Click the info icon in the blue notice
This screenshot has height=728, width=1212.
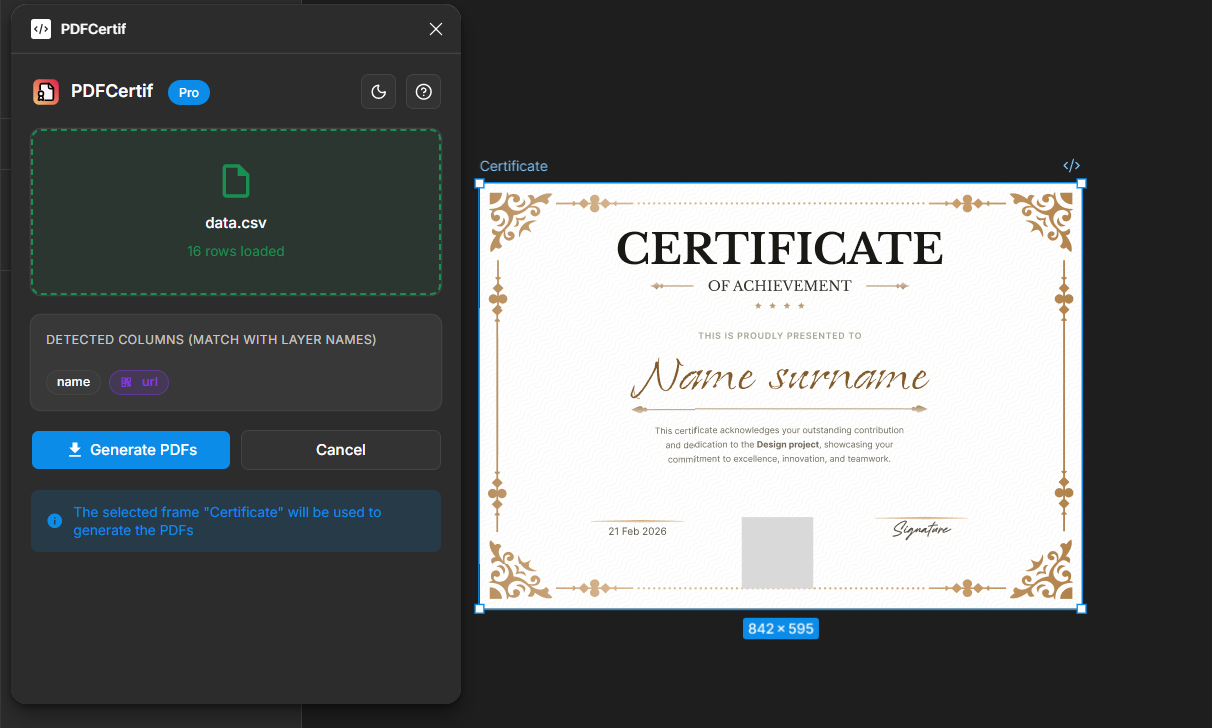tap(54, 521)
